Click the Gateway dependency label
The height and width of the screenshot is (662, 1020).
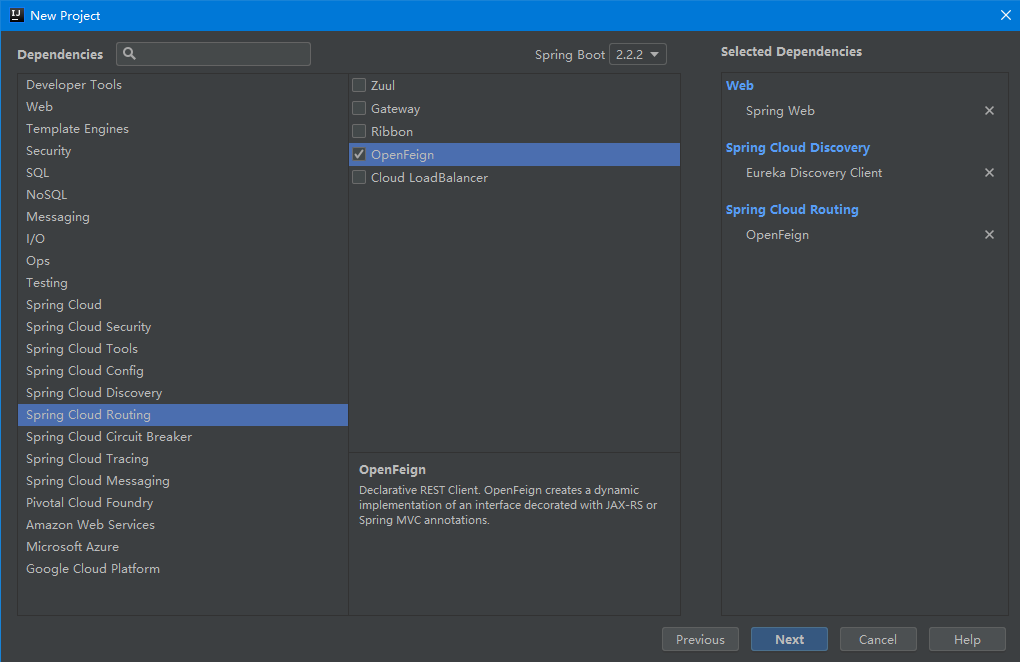point(396,109)
